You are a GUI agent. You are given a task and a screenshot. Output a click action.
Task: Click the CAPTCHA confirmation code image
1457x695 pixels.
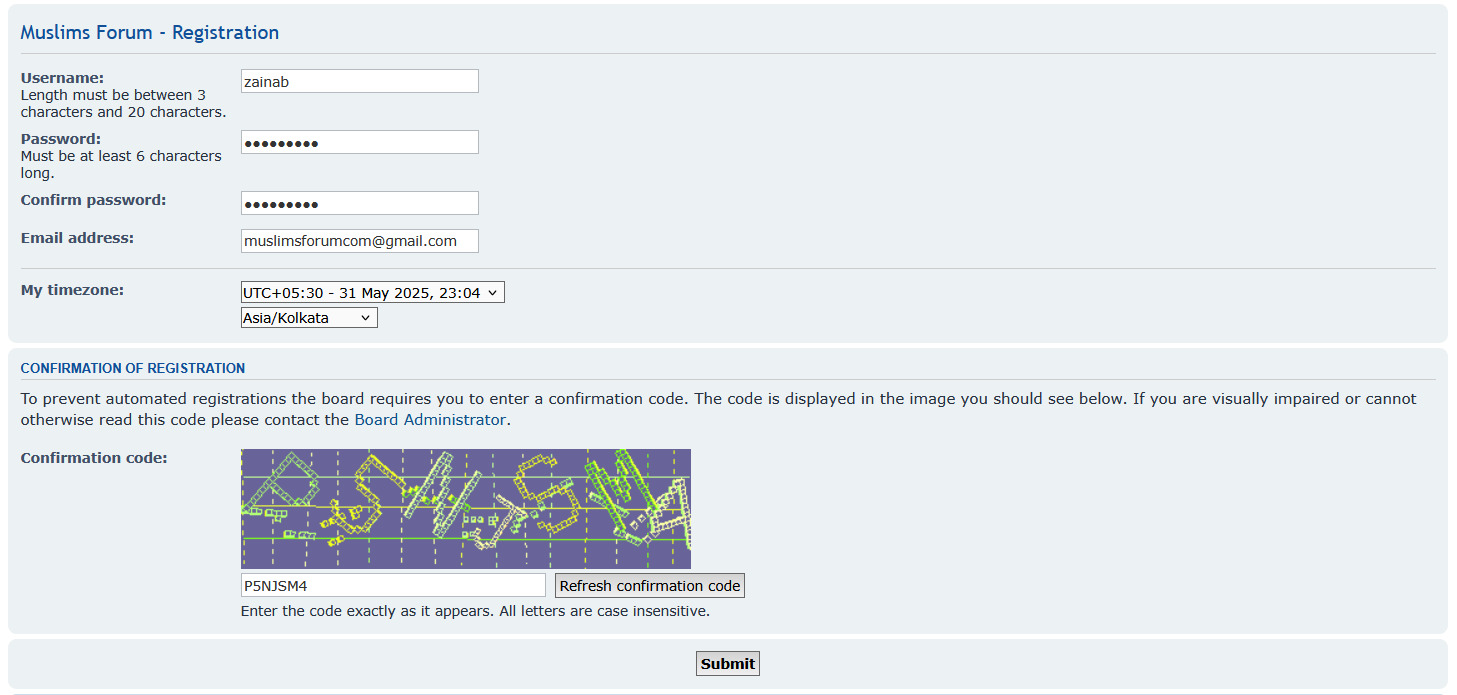465,509
